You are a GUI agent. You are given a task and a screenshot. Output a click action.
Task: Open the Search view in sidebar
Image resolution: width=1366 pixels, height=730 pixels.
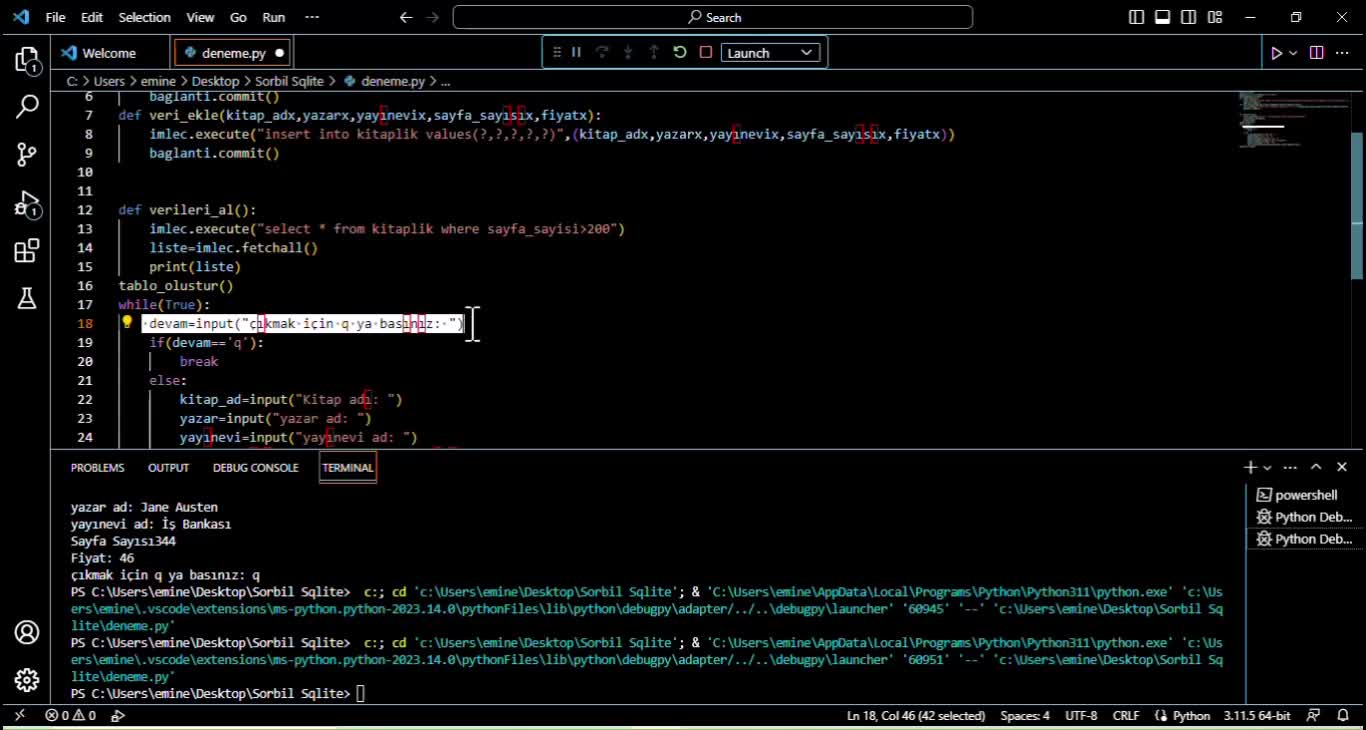coord(27,107)
